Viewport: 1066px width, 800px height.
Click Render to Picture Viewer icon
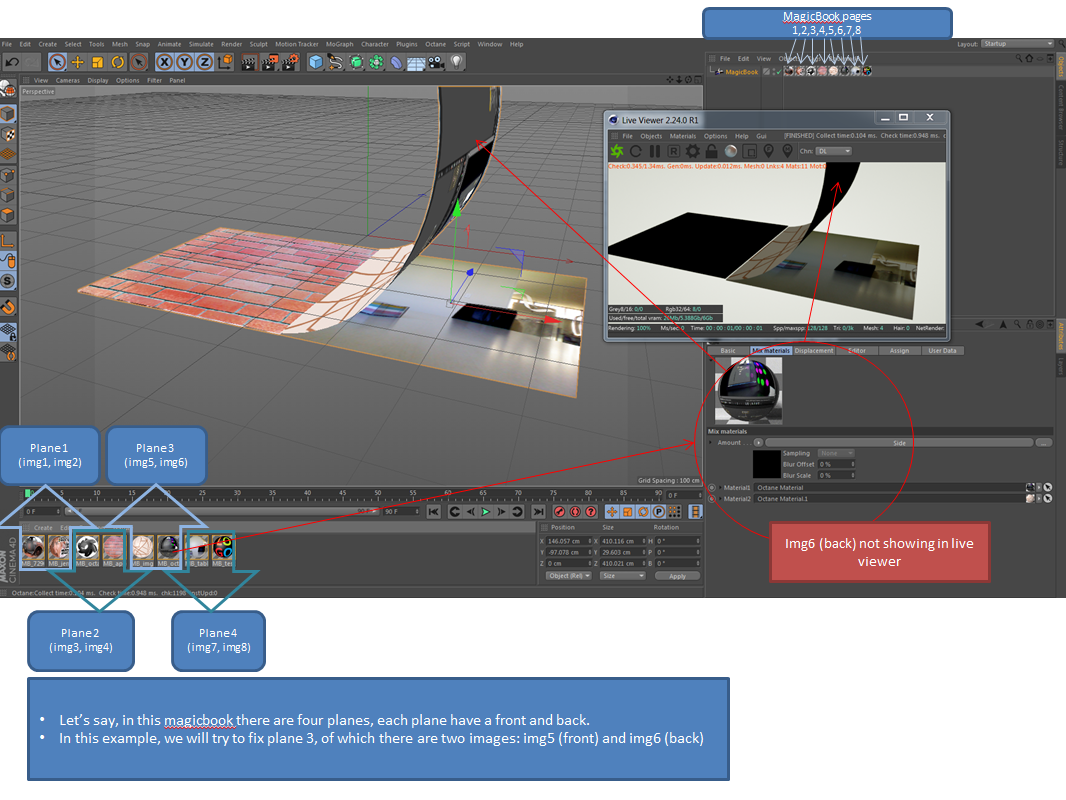coord(269,63)
